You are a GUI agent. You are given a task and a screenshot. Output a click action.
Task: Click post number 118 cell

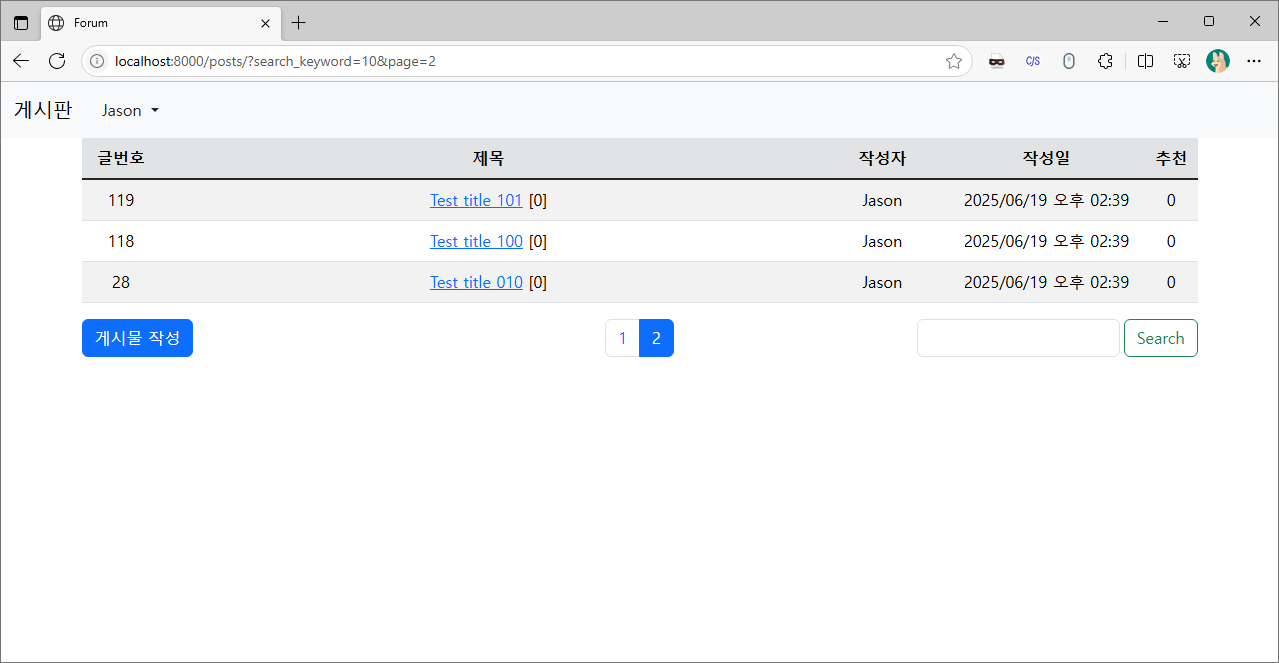[x=121, y=241]
